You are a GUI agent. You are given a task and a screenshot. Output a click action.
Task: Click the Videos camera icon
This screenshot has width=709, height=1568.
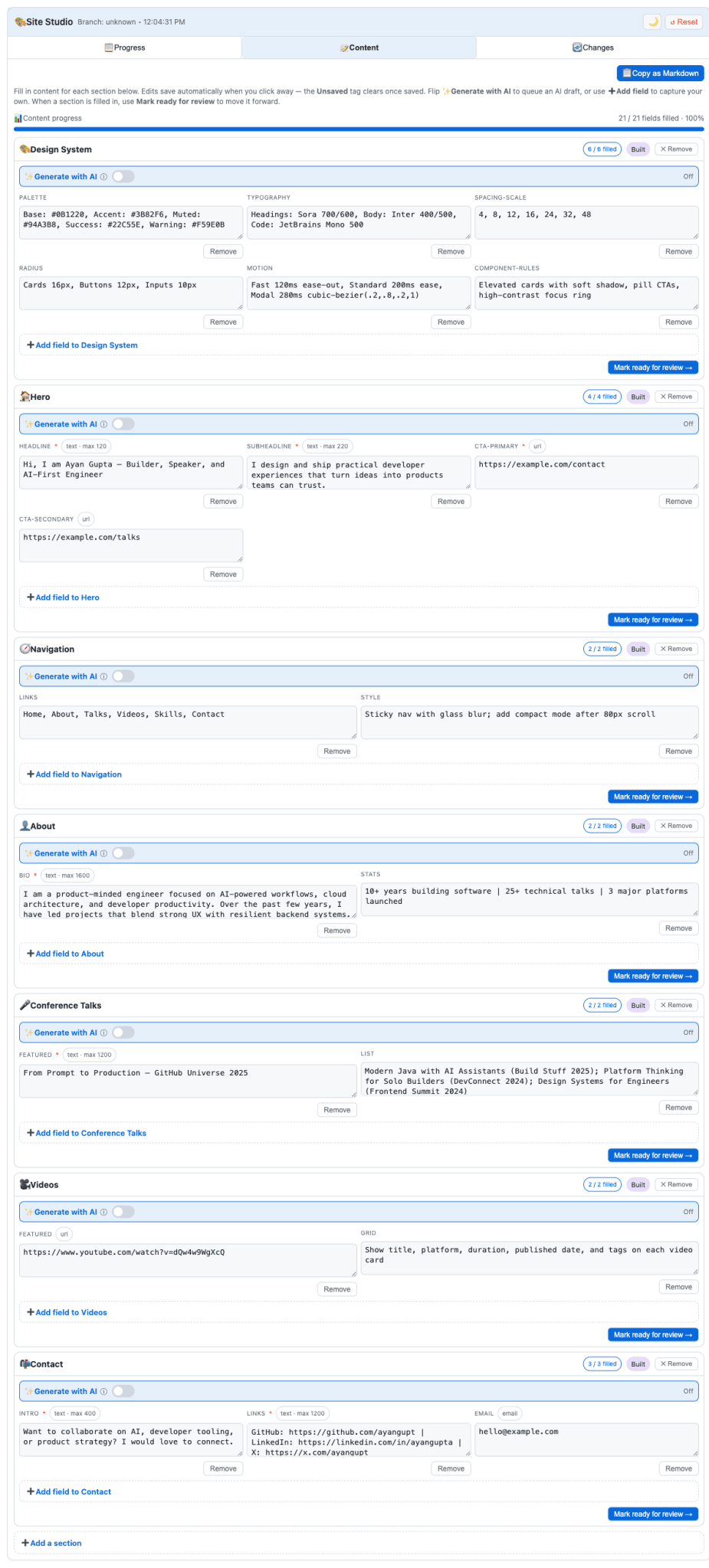tap(25, 1184)
